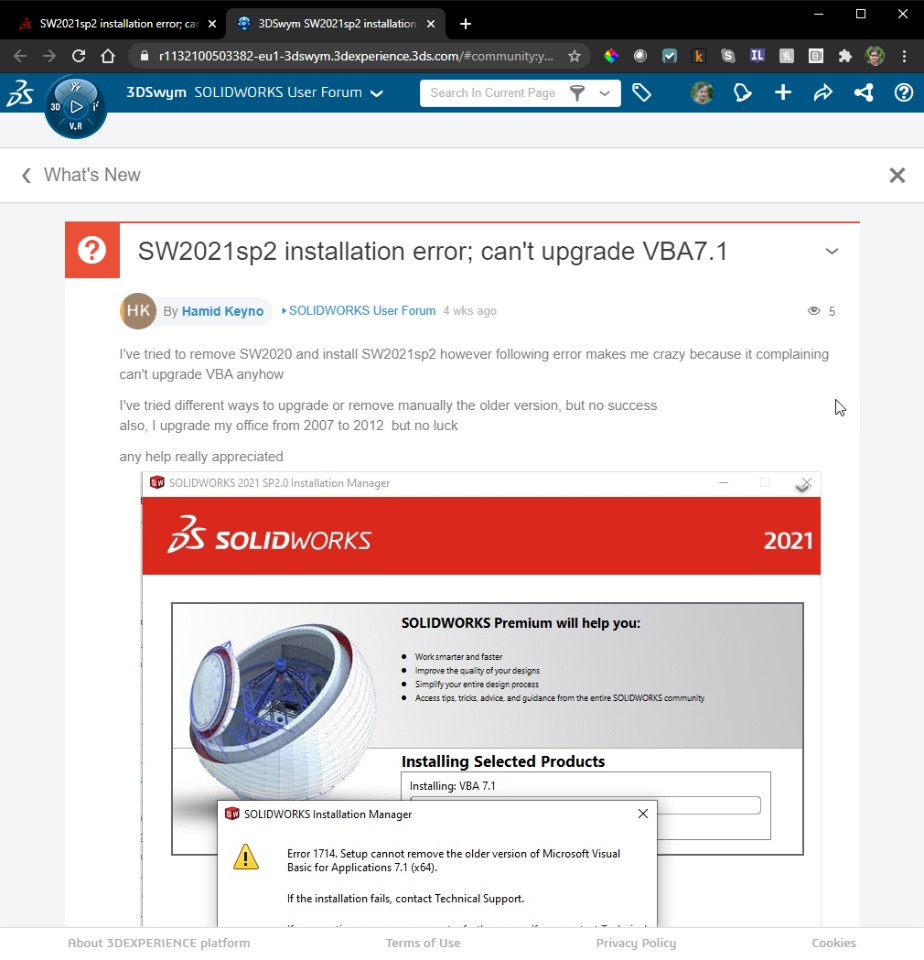
Task: Click the views eye icon
Action: pyautogui.click(x=814, y=311)
